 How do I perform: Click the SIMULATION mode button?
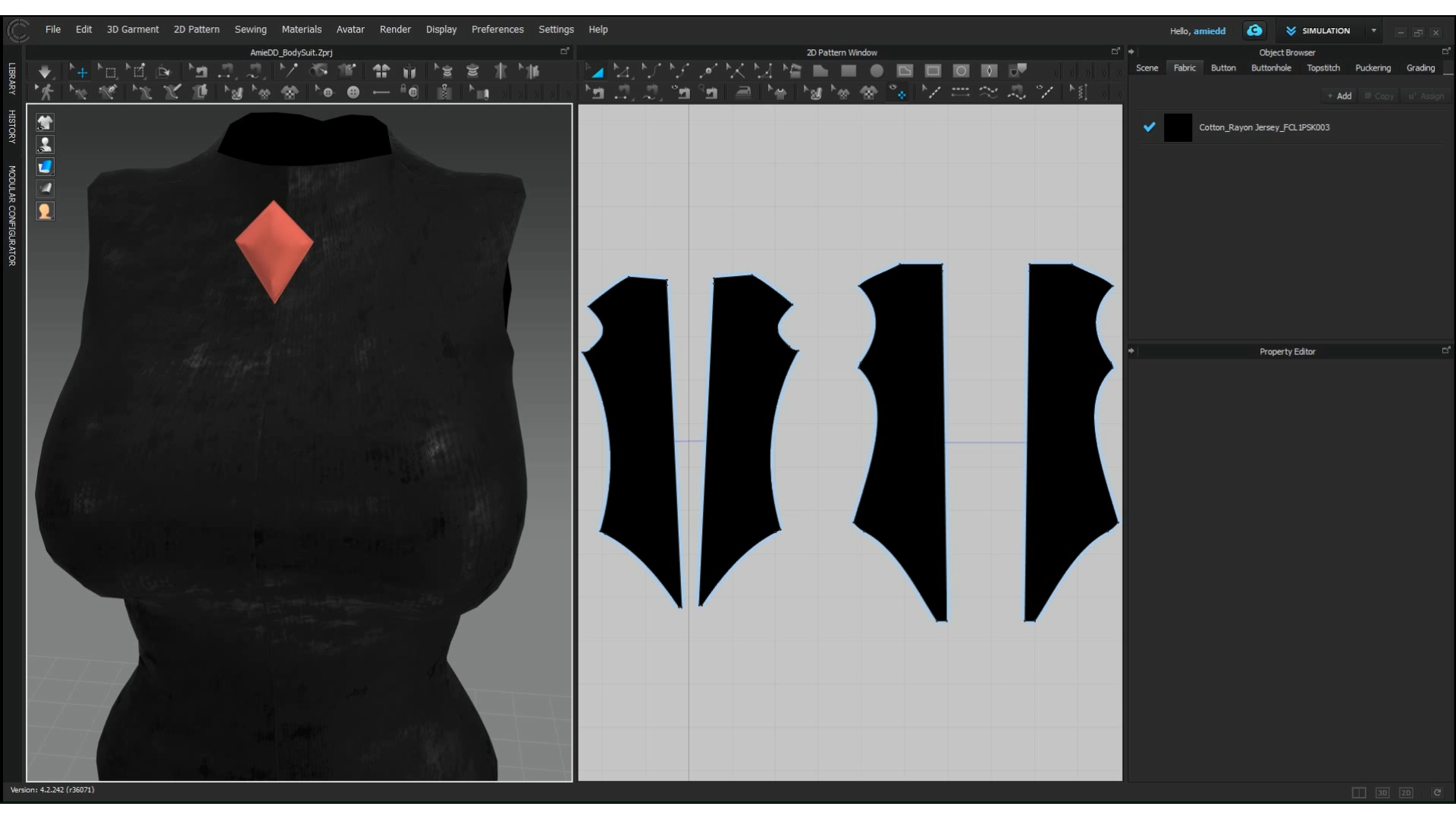pos(1318,30)
